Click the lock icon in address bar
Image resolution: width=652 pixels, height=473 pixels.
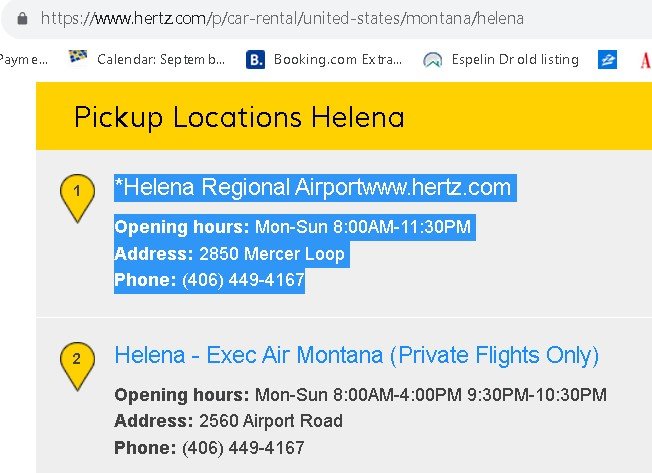[x=22, y=18]
